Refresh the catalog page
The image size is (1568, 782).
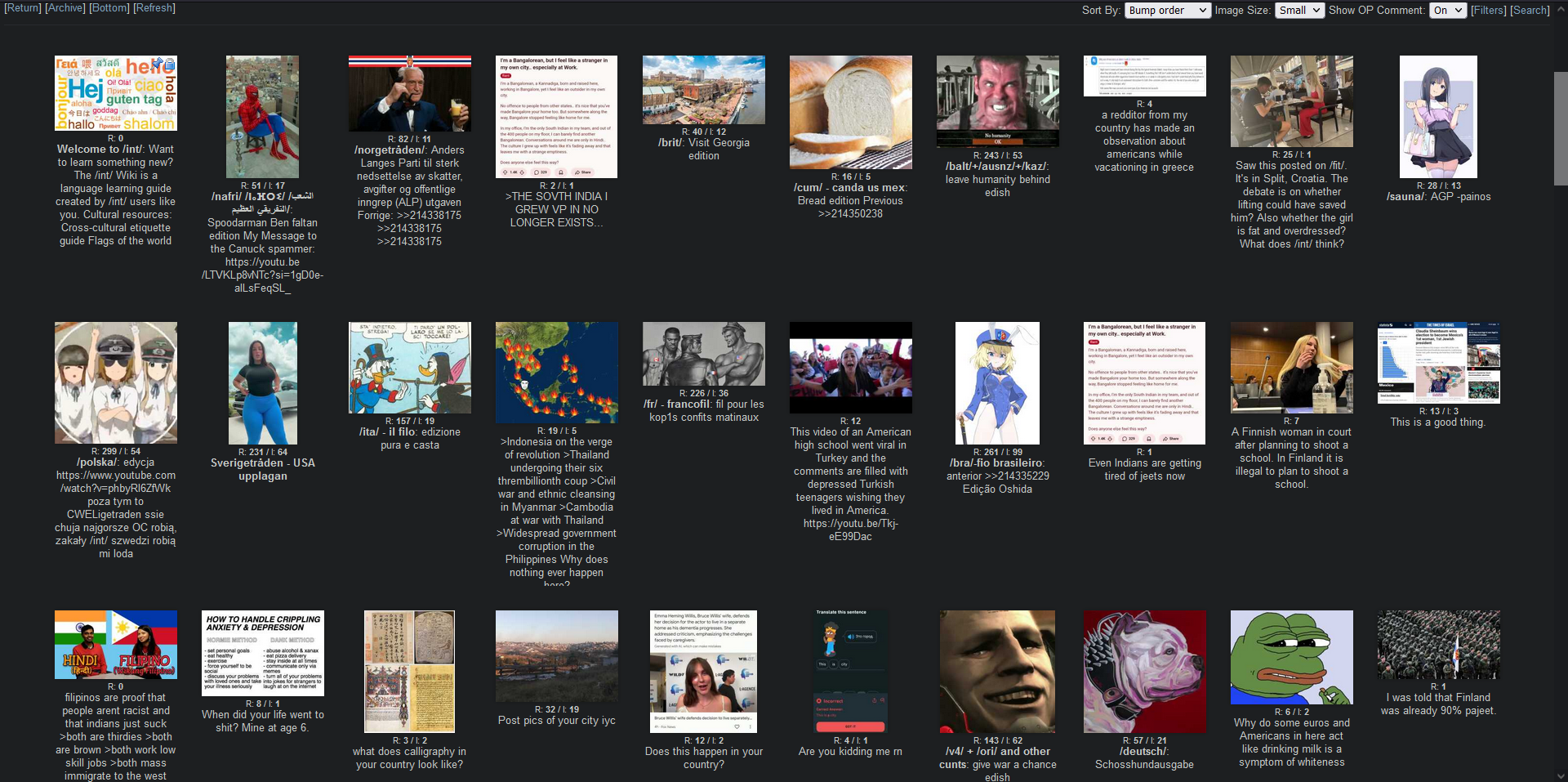tap(154, 8)
